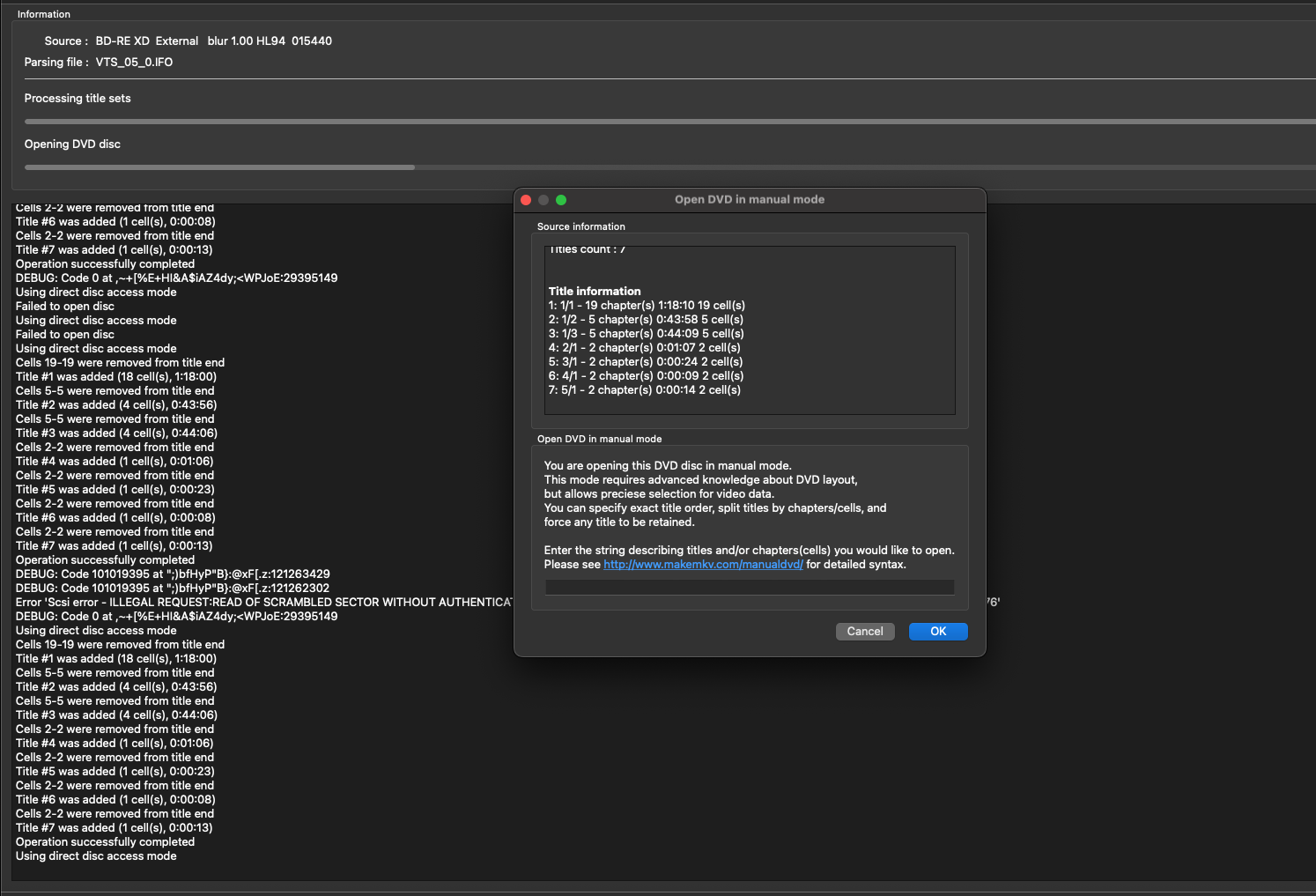Viewport: 1316px width, 896px height.
Task: Select title 2 line showing 0:43:58
Action: (x=646, y=320)
